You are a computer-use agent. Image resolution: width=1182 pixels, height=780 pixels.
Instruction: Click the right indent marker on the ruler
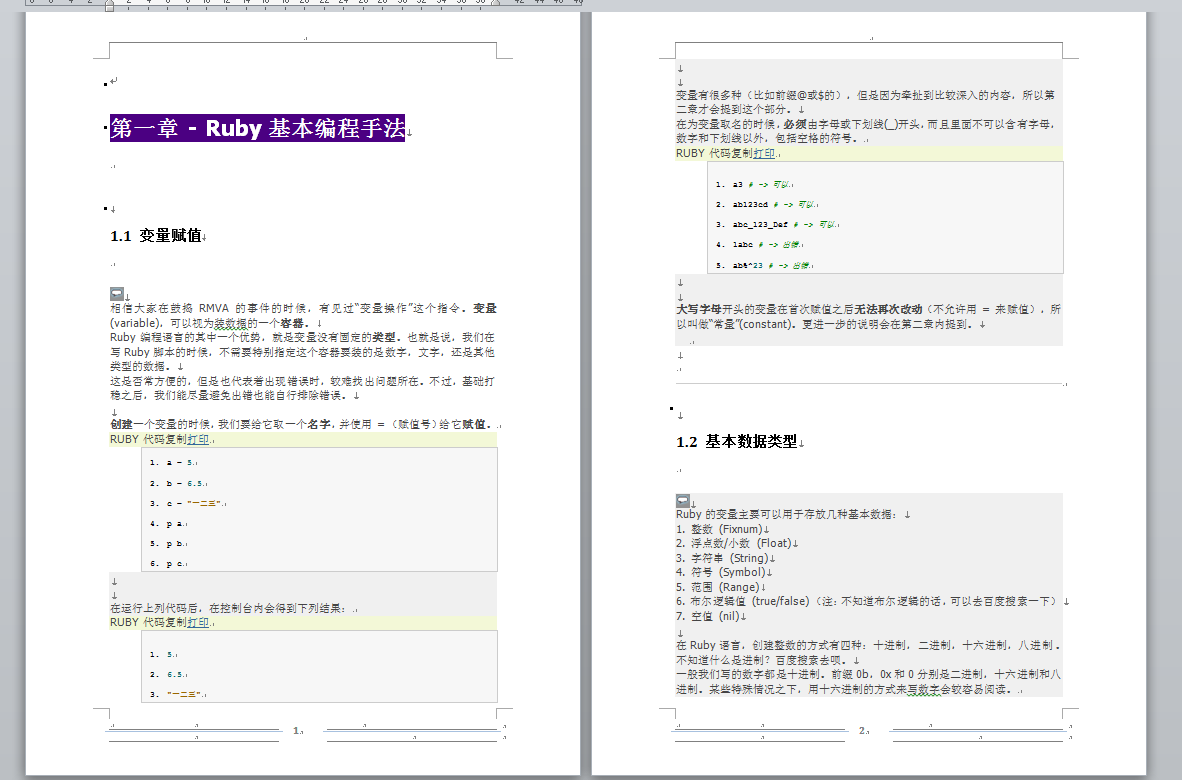pos(496,3)
